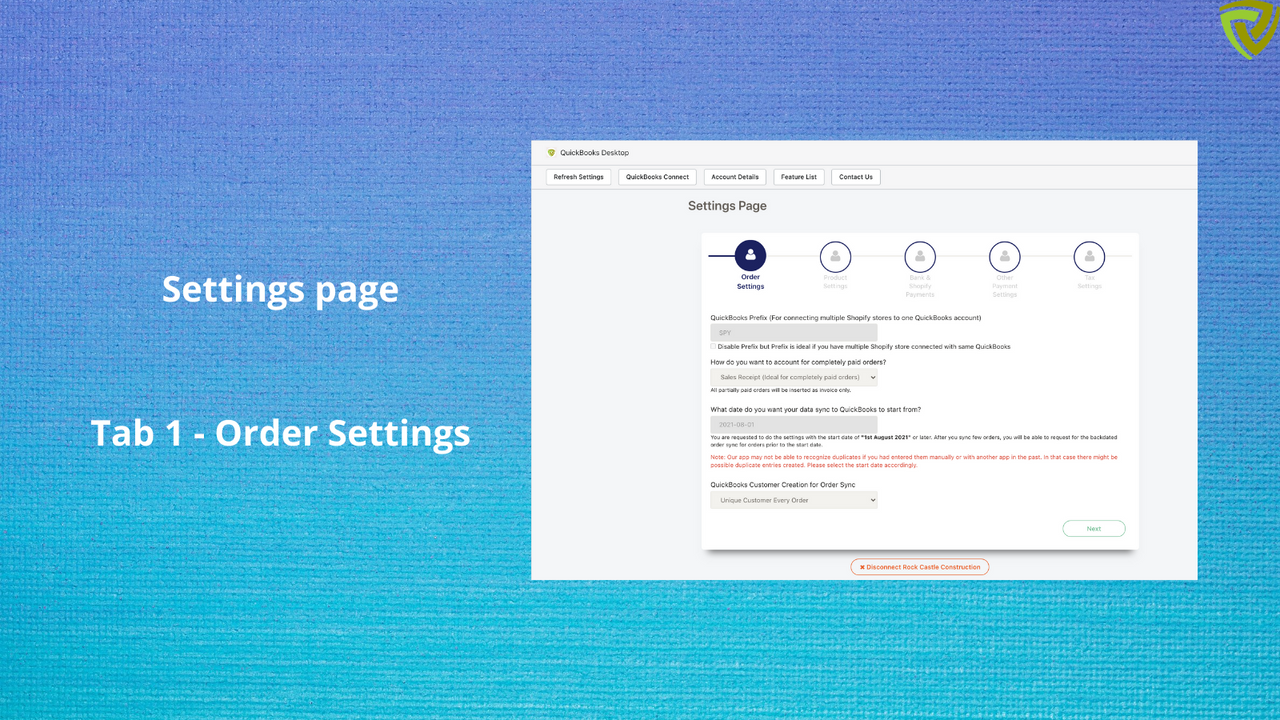Click Contact Us
The width and height of the screenshot is (1280, 720).
pyautogui.click(x=856, y=177)
